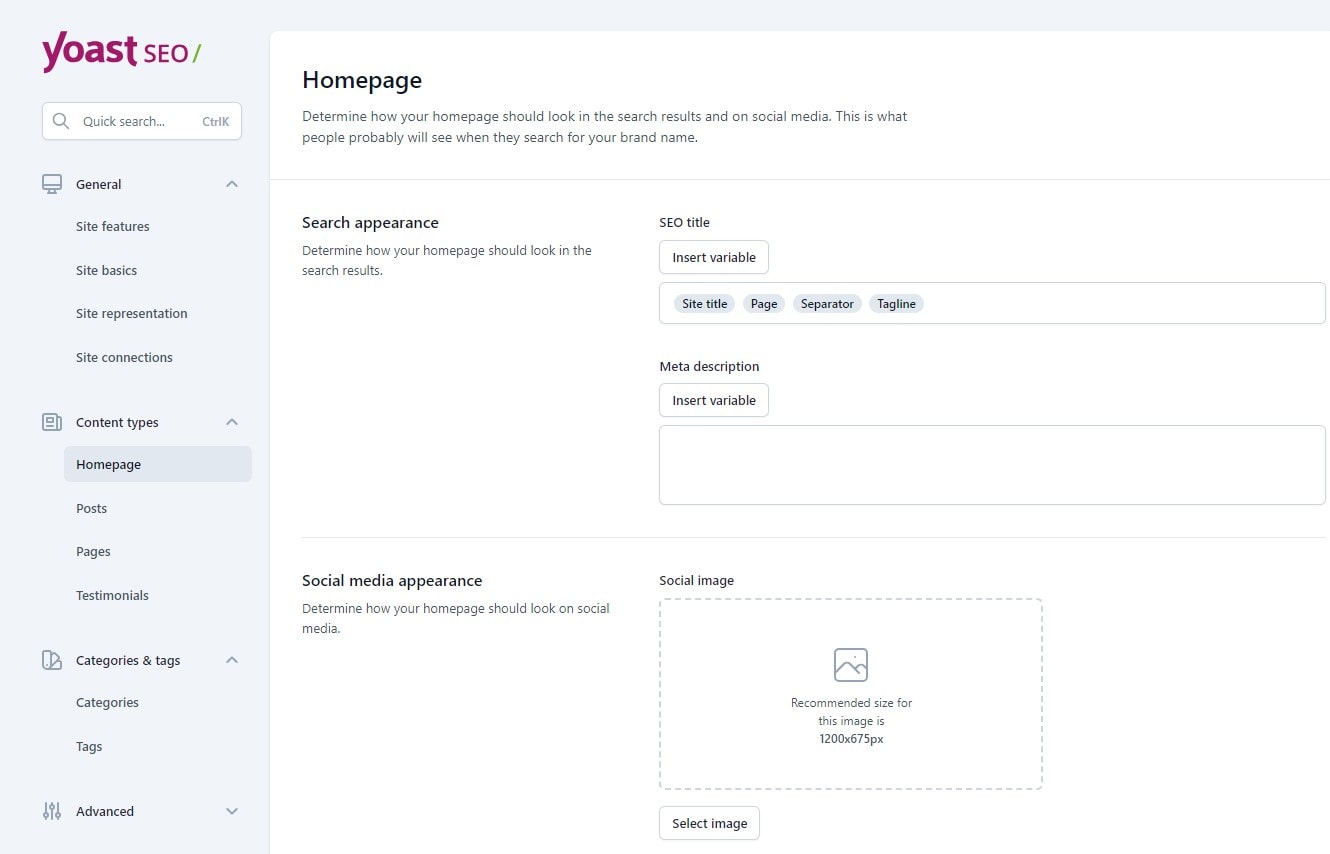The width and height of the screenshot is (1330, 854).
Task: Click inside the Meta description textarea
Action: click(992, 465)
